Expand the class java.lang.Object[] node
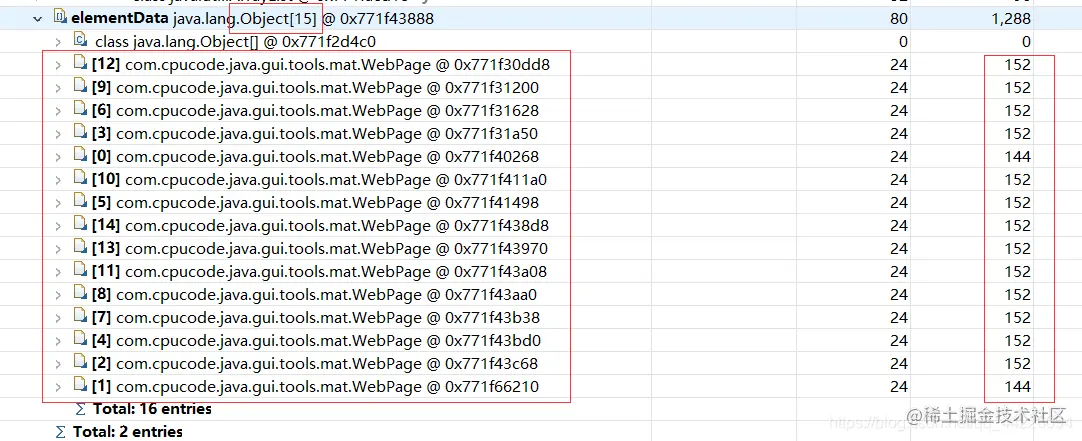The width and height of the screenshot is (1082, 441). [59, 41]
